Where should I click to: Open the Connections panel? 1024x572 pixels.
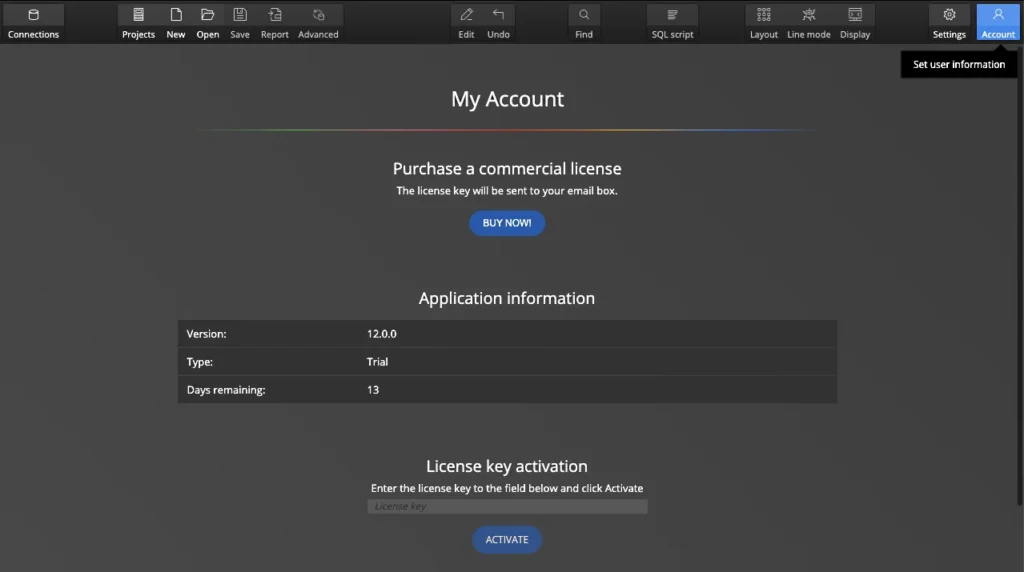click(x=34, y=21)
